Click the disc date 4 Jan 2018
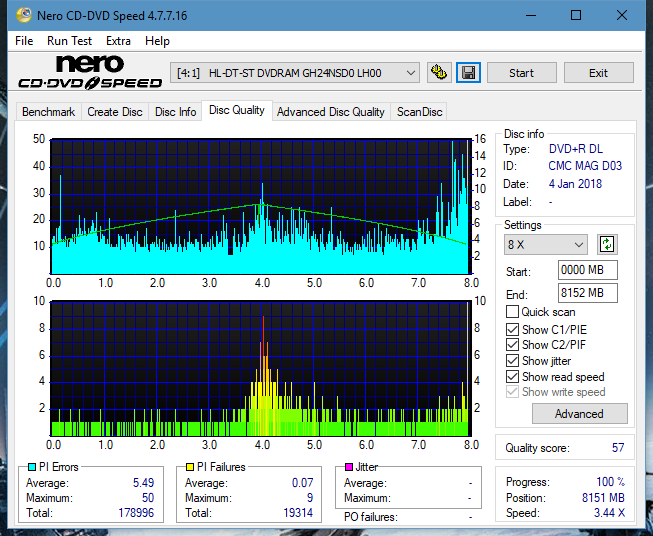This screenshot has height=536, width=653. pyautogui.click(x=575, y=184)
